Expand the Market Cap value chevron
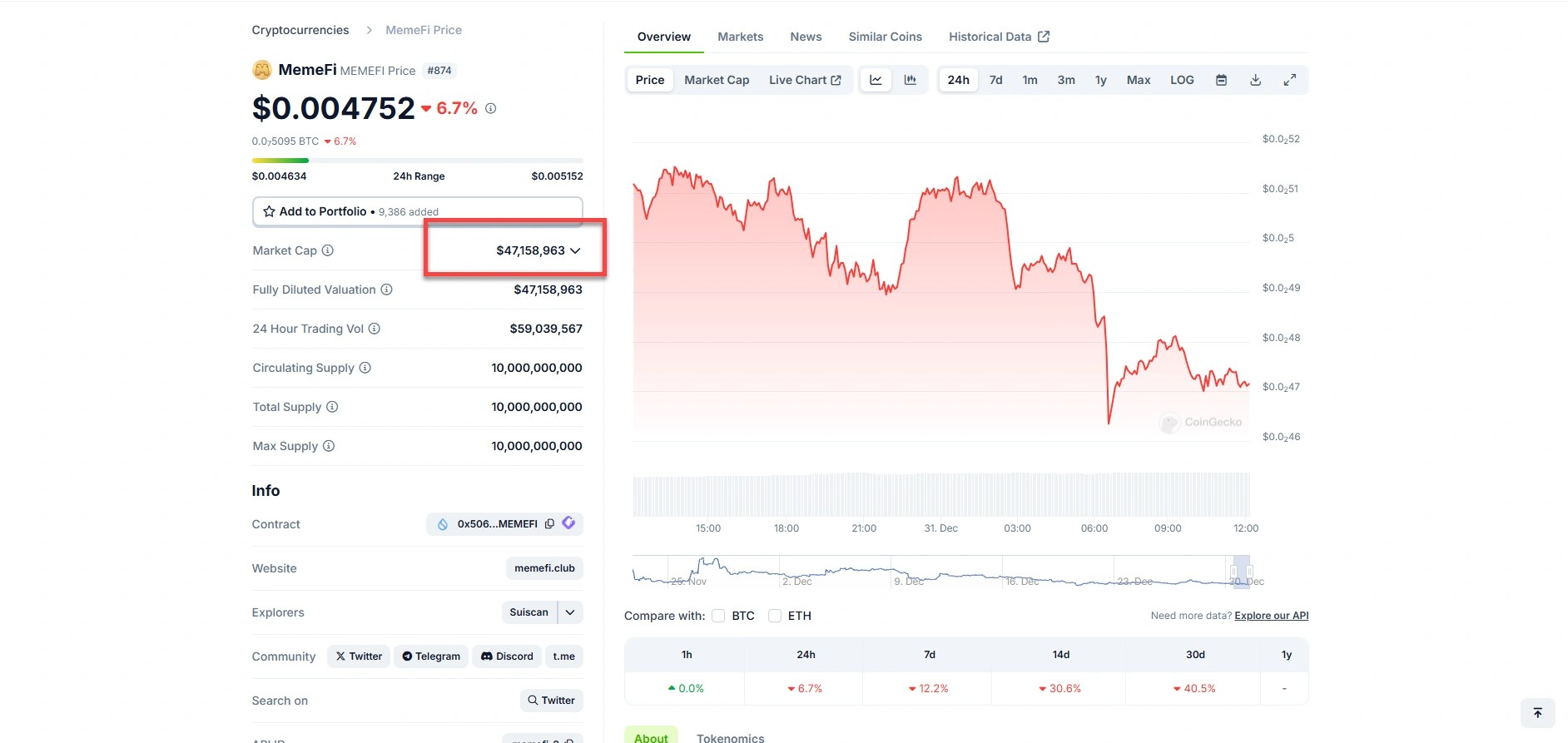This screenshot has height=743, width=1568. [575, 250]
